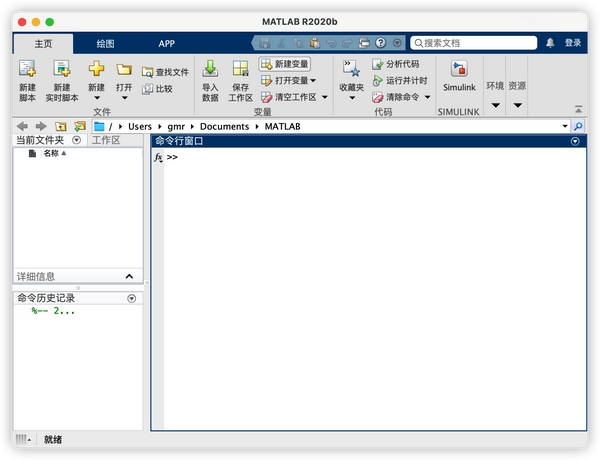
Task: Select the '%-- 2...' history entry
Action: (x=53, y=311)
